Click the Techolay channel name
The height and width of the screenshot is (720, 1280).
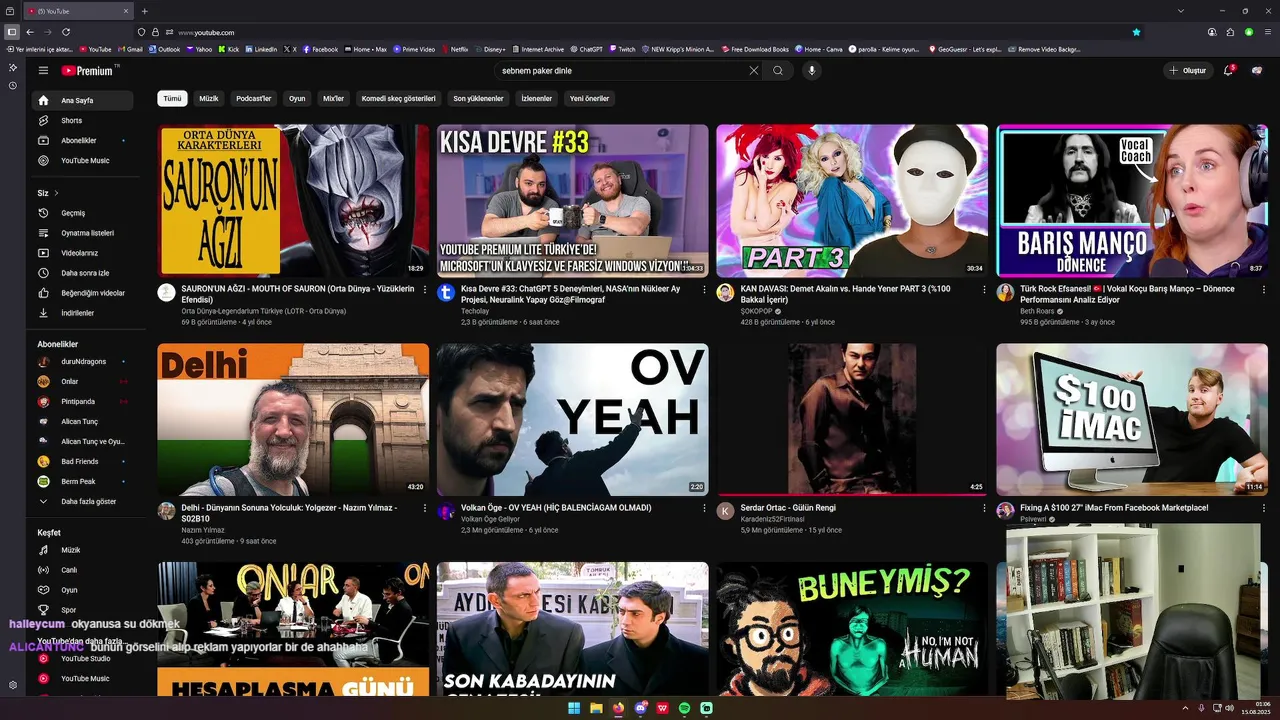coord(475,311)
